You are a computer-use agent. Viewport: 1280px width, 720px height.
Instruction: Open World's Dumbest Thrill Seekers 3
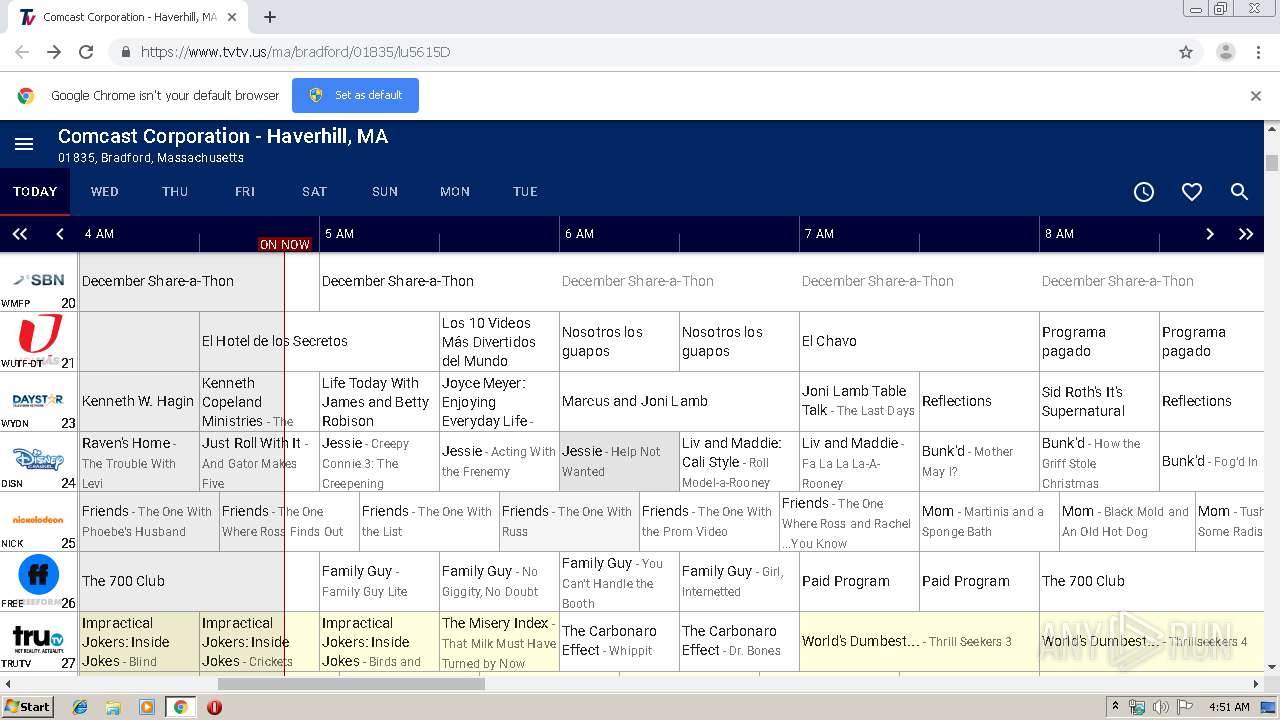(x=919, y=641)
